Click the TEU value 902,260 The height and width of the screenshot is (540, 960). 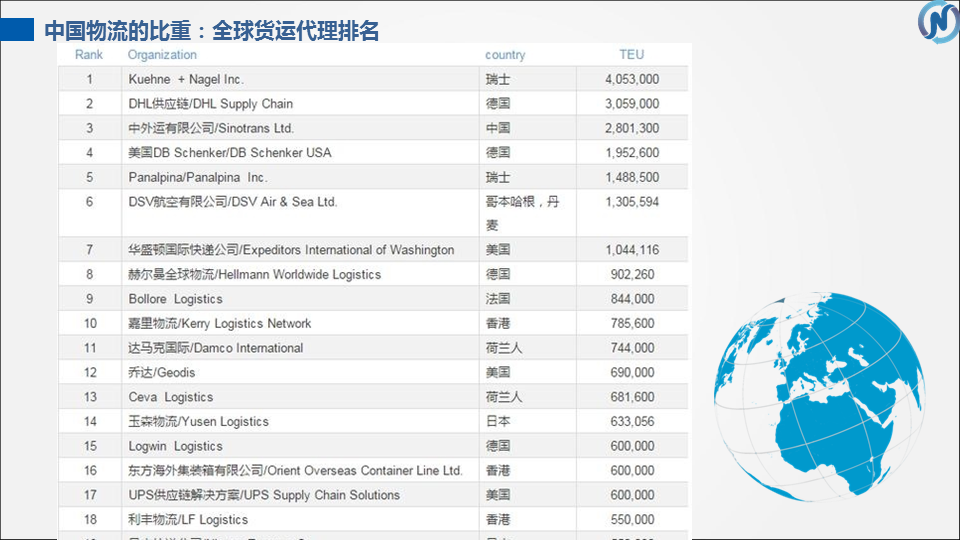coord(632,274)
